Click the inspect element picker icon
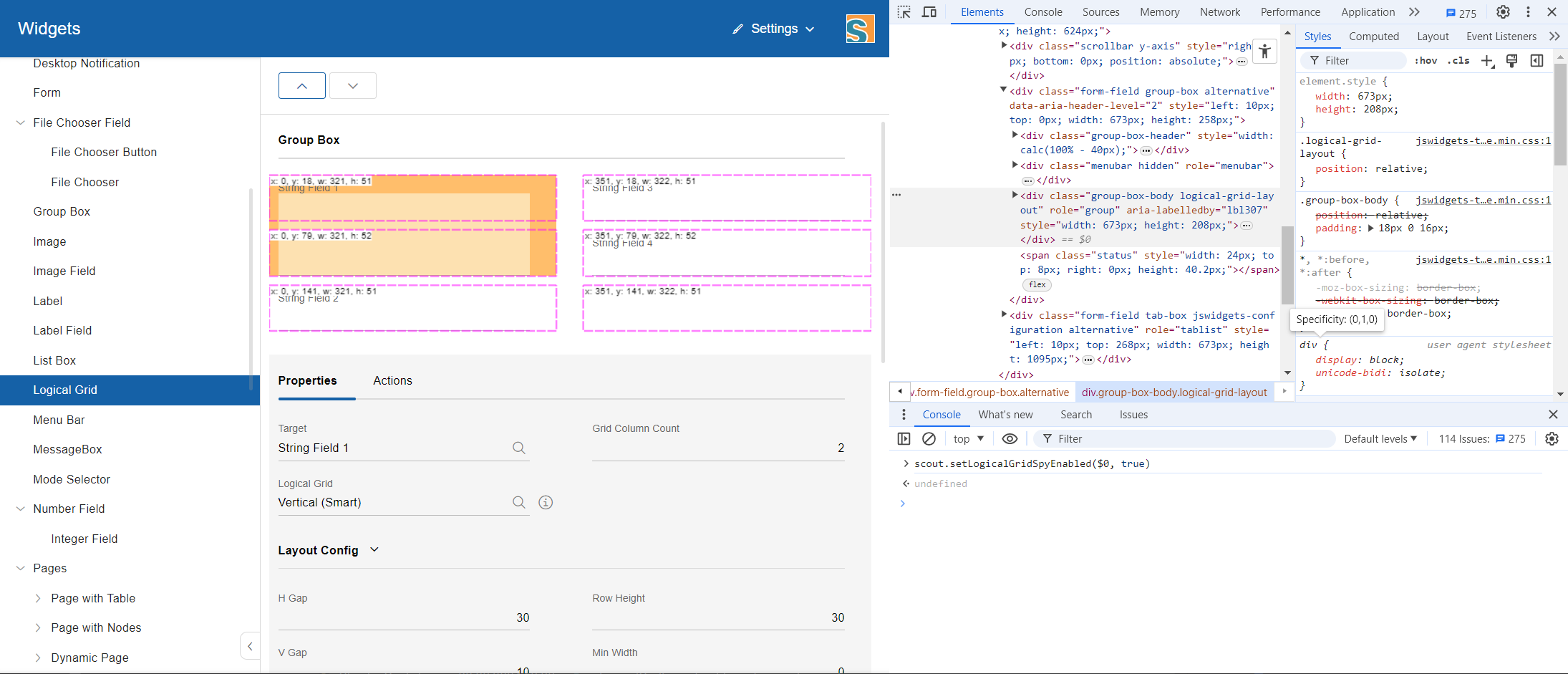This screenshot has height=674, width=1568. pos(904,12)
